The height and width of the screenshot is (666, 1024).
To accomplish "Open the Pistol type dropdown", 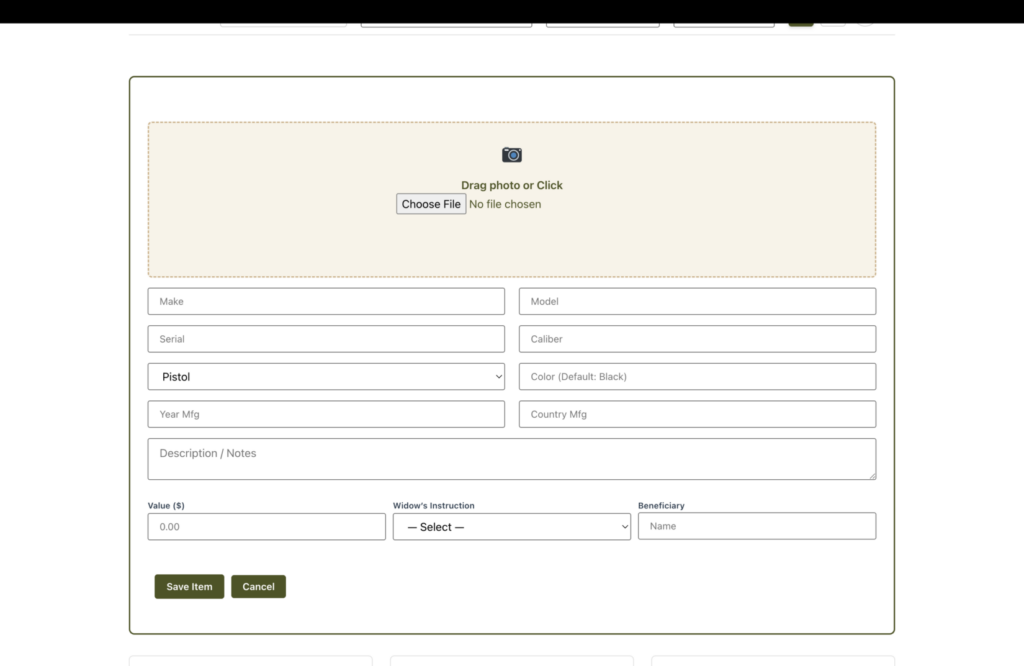I will point(326,377).
